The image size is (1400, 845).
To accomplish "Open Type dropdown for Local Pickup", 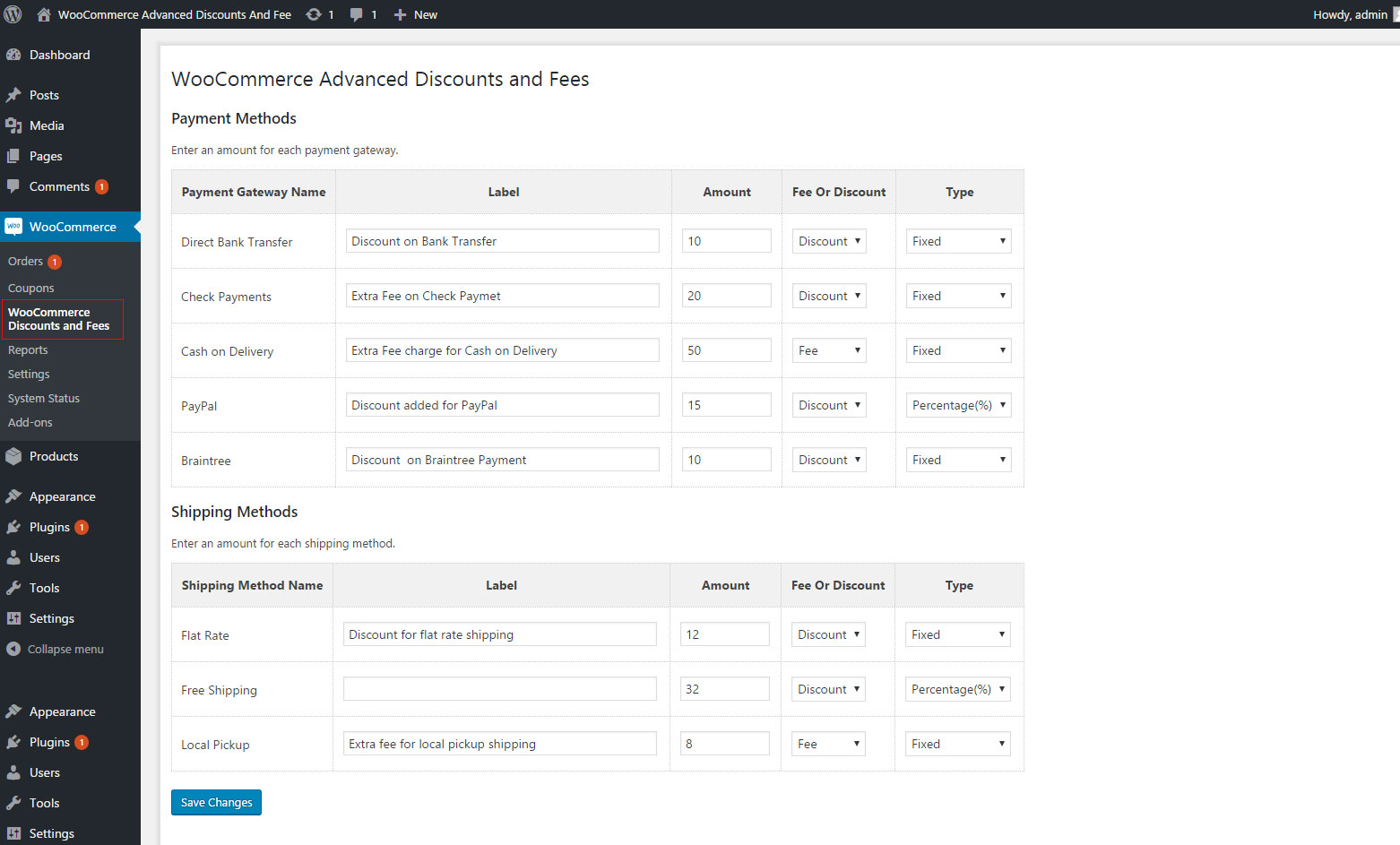I will point(957,744).
